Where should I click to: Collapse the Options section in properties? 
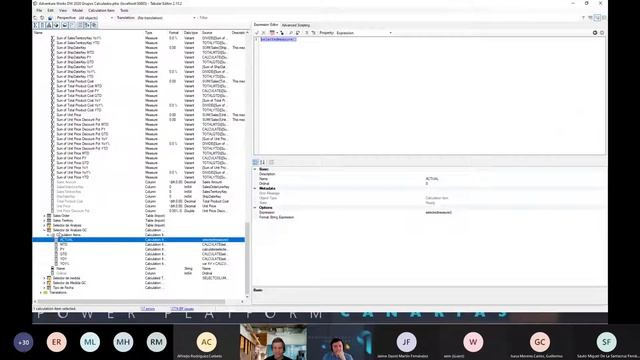click(x=255, y=208)
